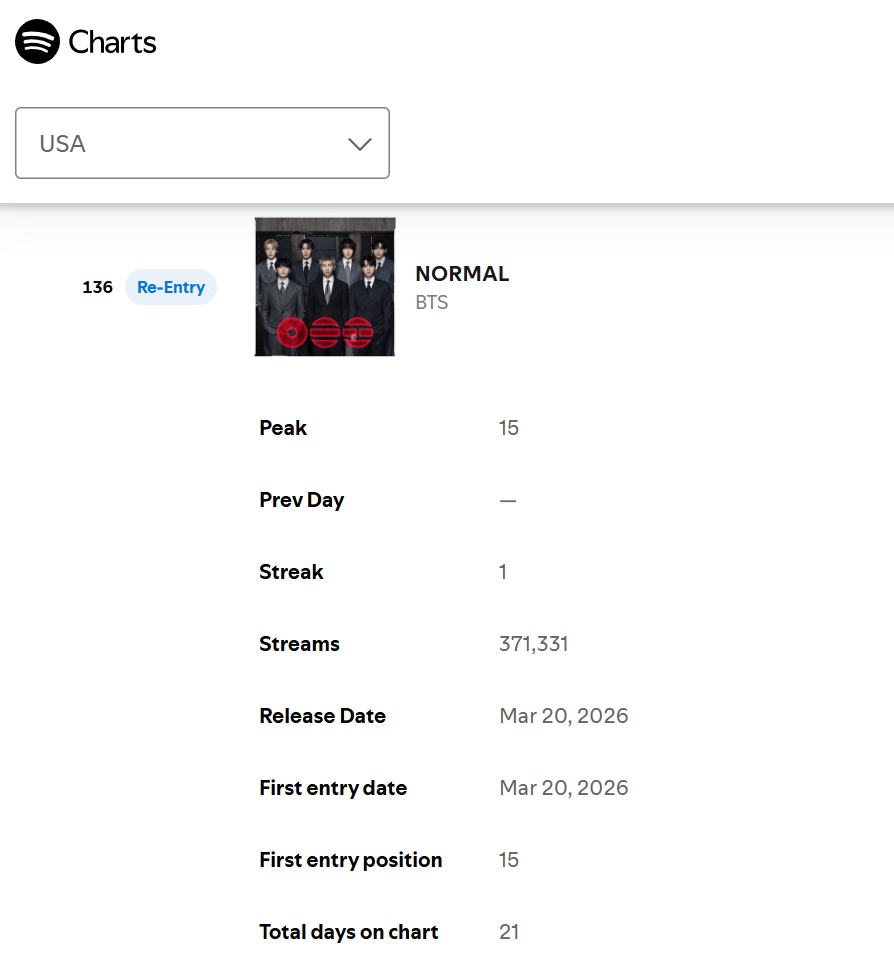Click the Streams label
This screenshot has height=974, width=894.
(299, 644)
